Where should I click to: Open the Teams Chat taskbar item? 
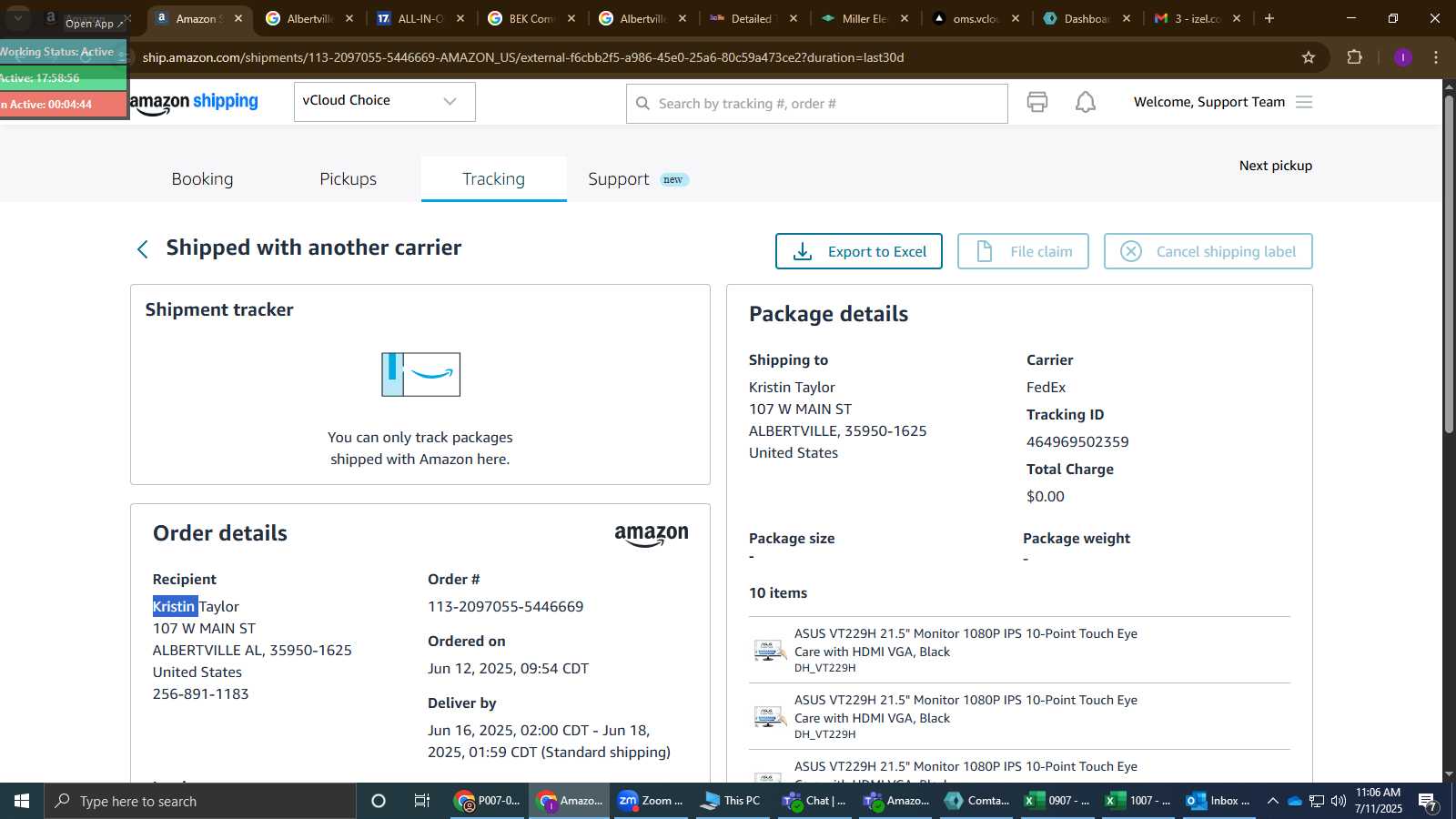point(814,801)
